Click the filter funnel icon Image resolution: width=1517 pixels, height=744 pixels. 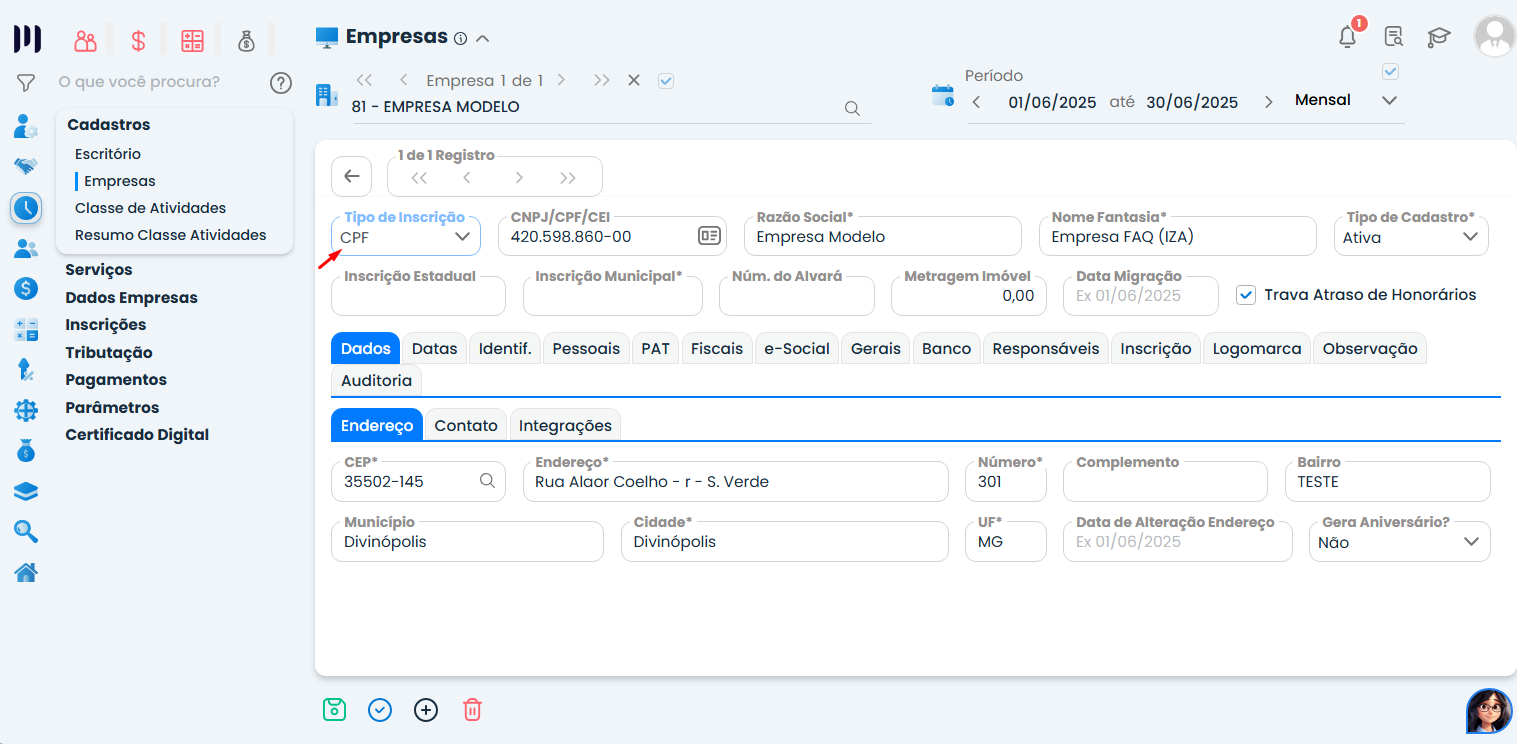(26, 82)
